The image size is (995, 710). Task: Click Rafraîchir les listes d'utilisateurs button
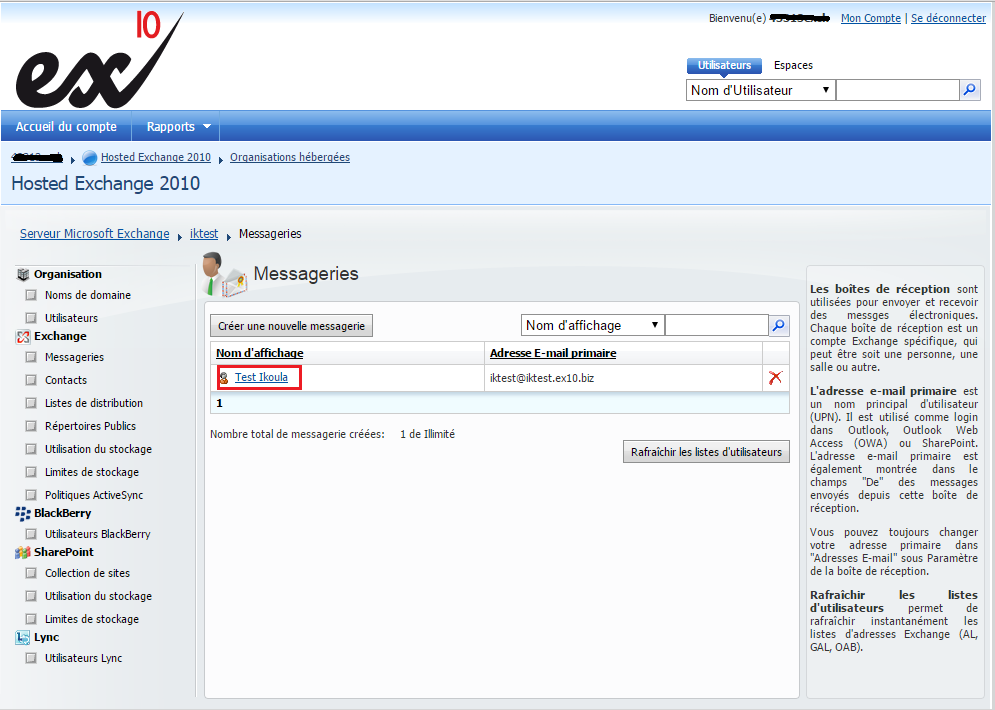pos(706,452)
